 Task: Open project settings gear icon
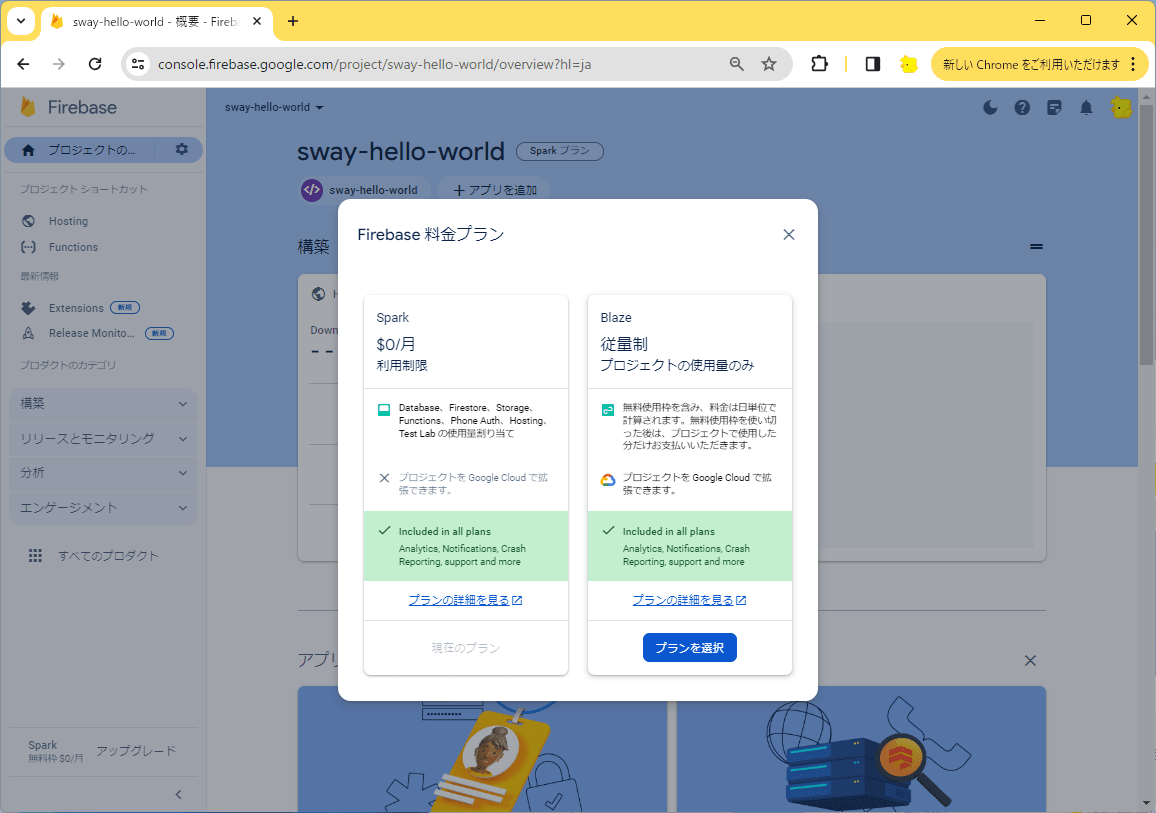(181, 150)
